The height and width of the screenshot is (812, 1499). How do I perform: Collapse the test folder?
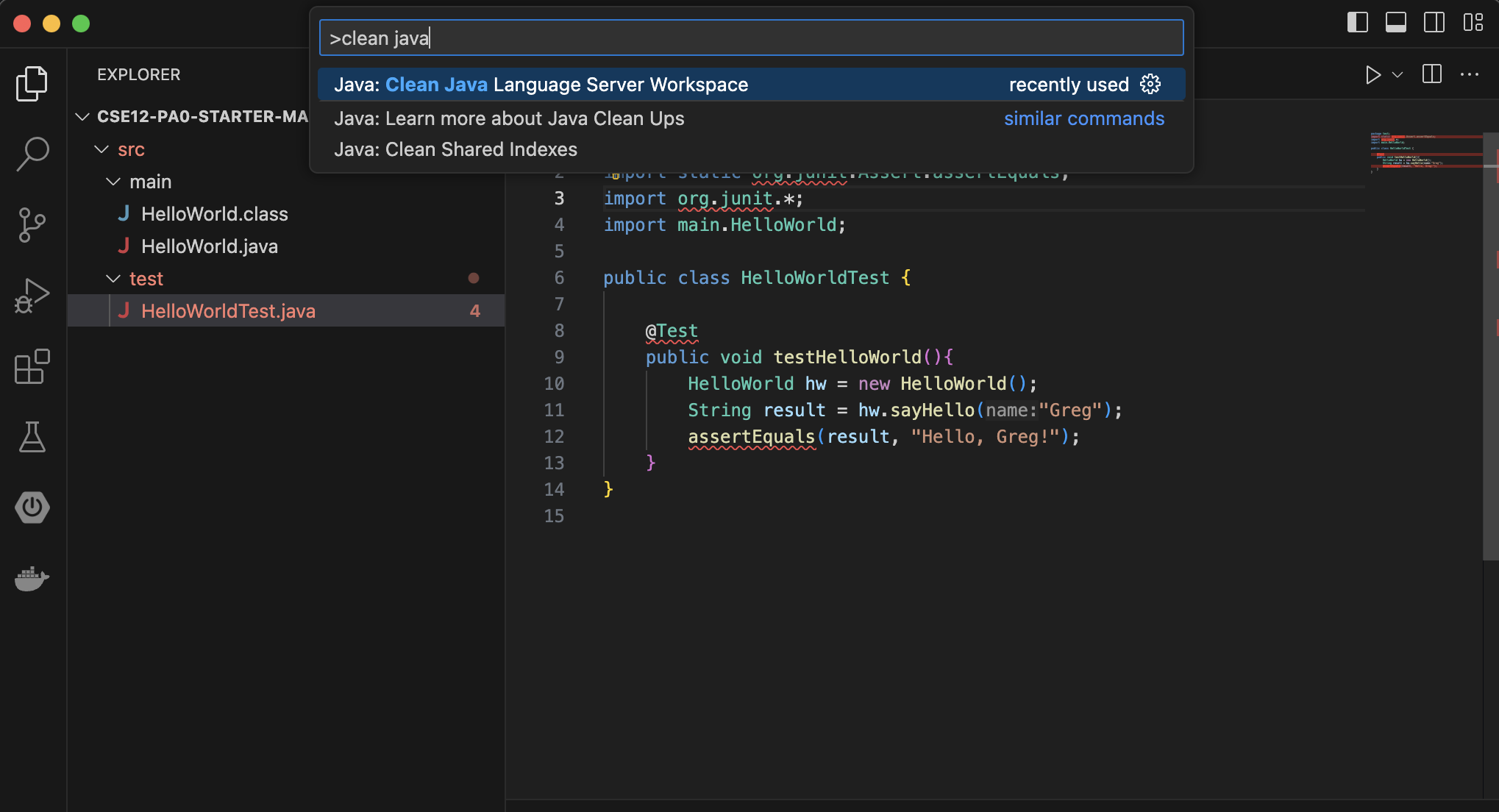point(113,279)
